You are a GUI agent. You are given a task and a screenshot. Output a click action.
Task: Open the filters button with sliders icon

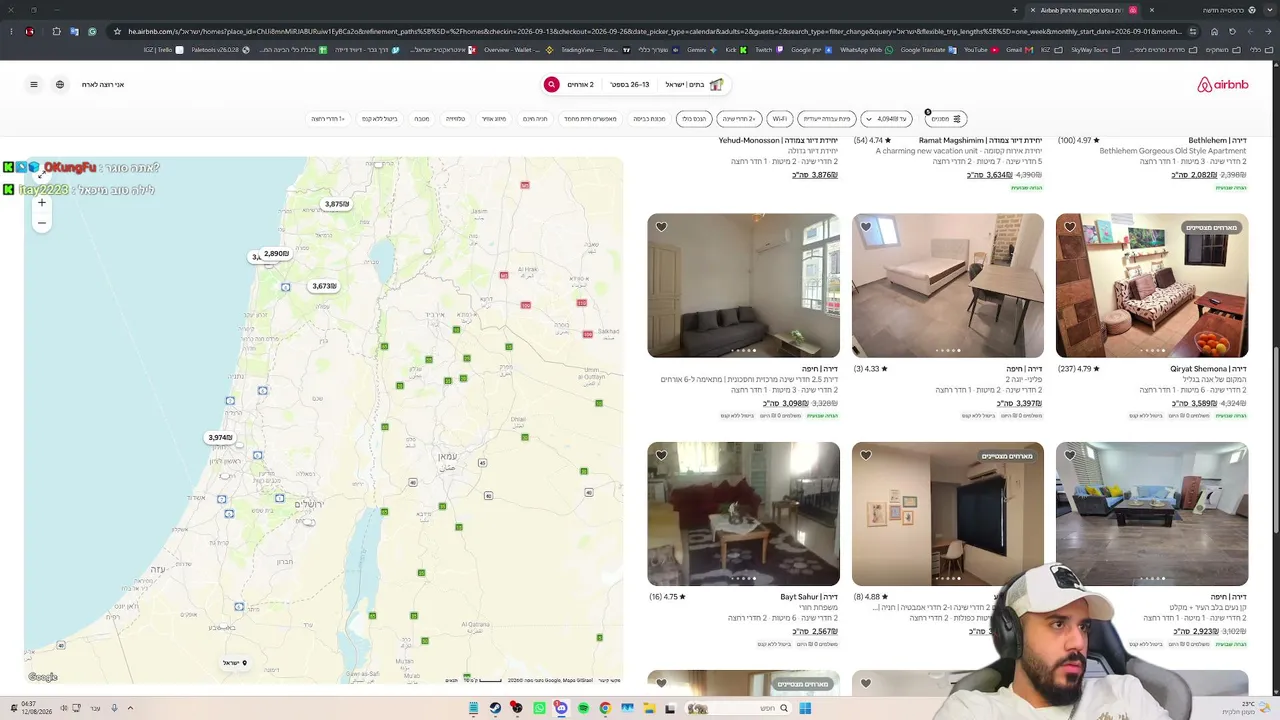coord(945,119)
